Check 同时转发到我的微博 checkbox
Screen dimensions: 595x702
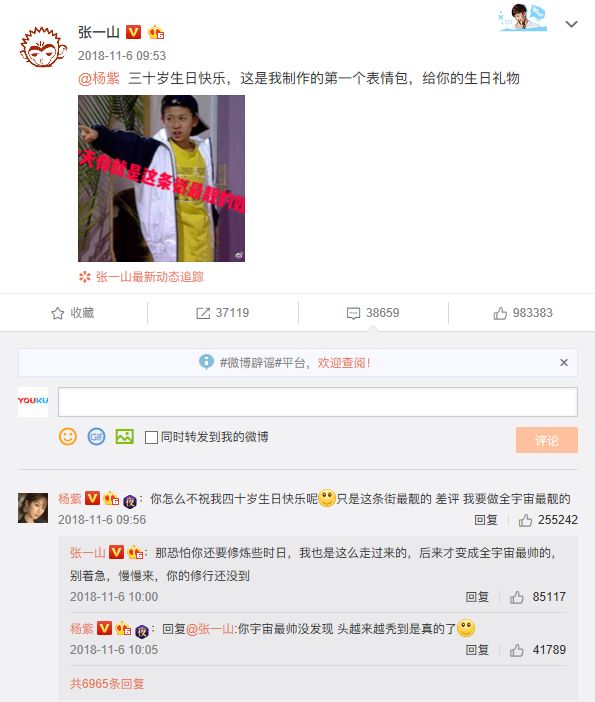pyautogui.click(x=151, y=437)
